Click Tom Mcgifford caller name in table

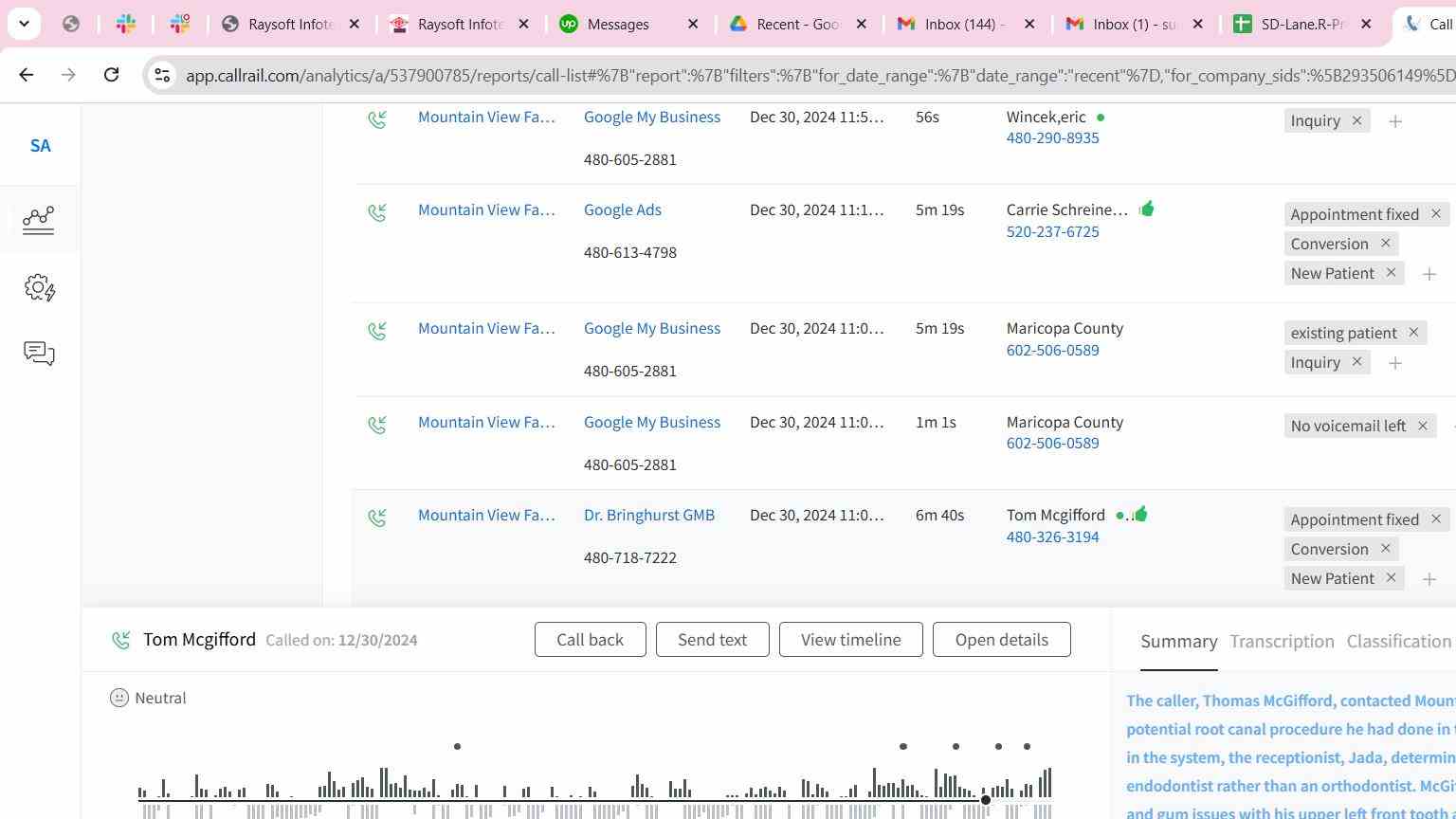1055,516
